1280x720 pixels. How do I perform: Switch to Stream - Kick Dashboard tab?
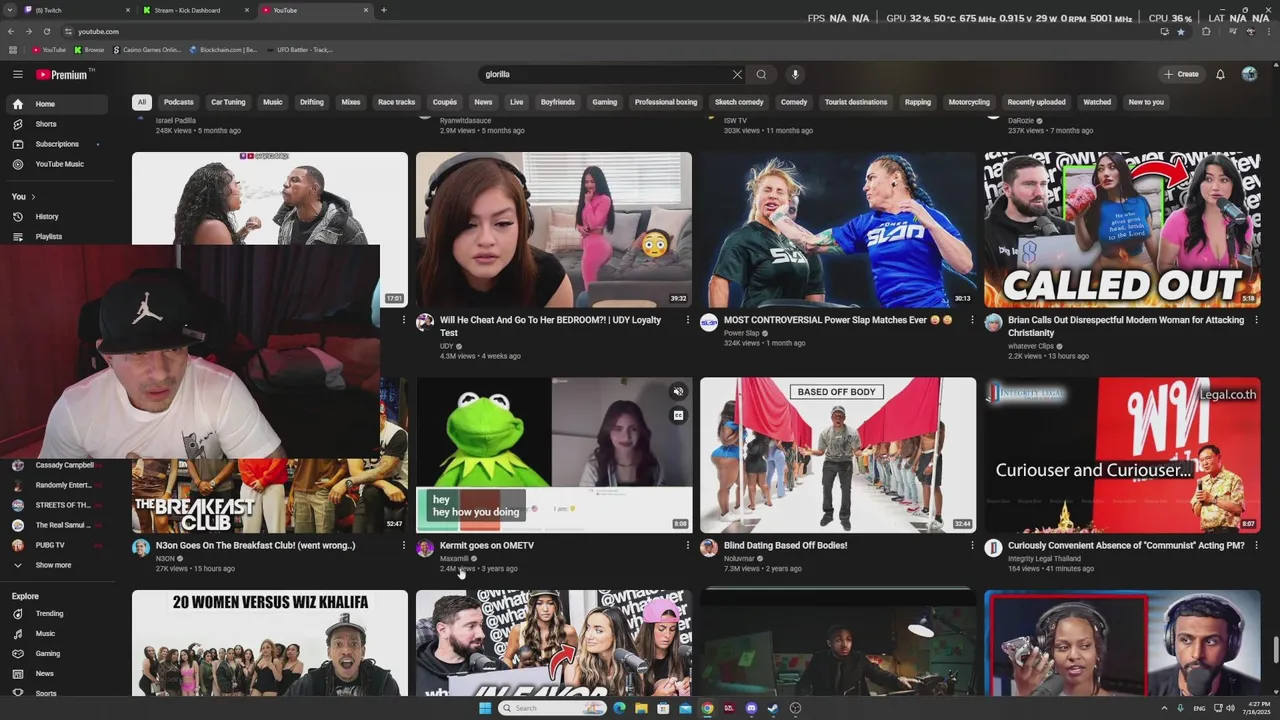(196, 10)
